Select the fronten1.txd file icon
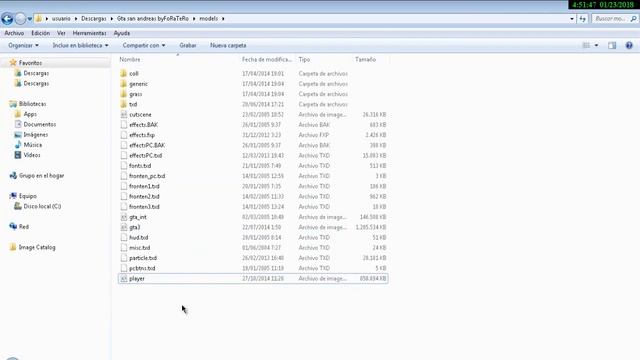 point(124,186)
